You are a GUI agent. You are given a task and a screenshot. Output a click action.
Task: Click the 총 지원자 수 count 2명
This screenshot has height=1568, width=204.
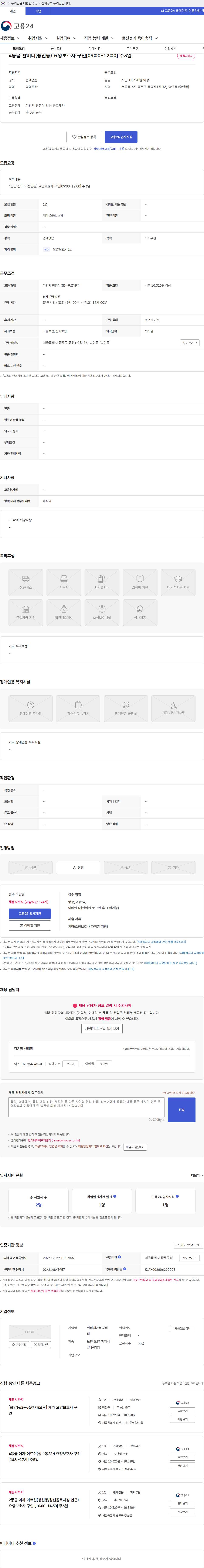coord(38,1205)
